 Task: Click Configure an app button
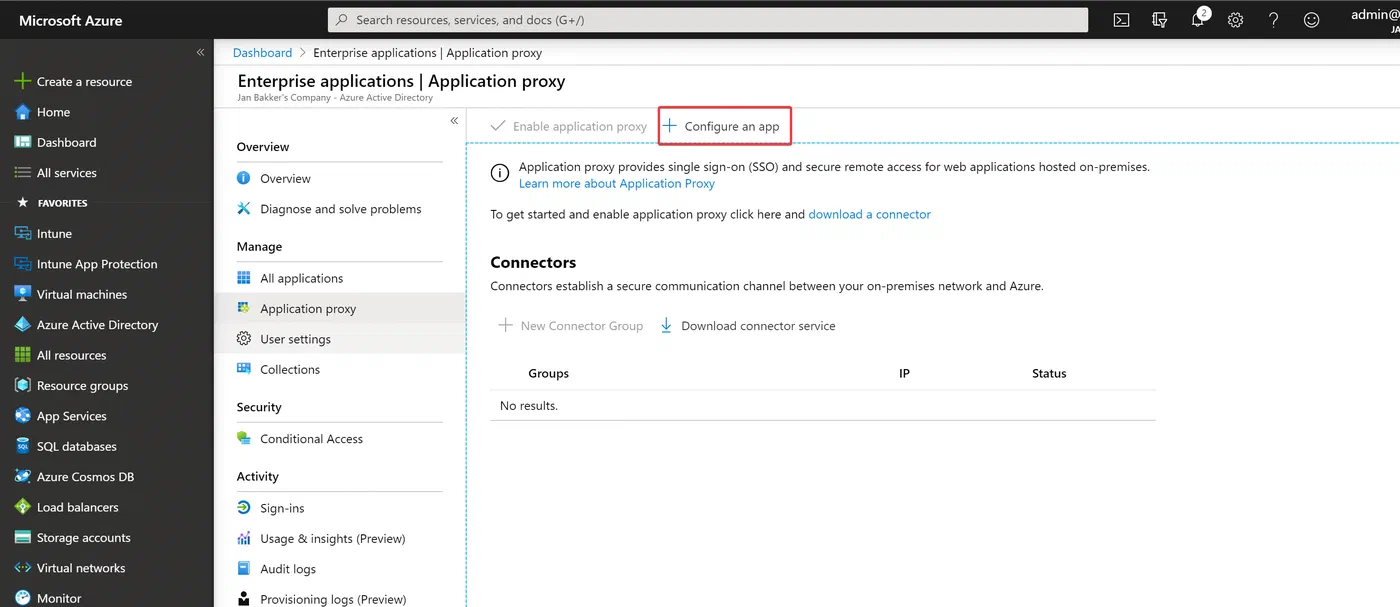coord(724,127)
